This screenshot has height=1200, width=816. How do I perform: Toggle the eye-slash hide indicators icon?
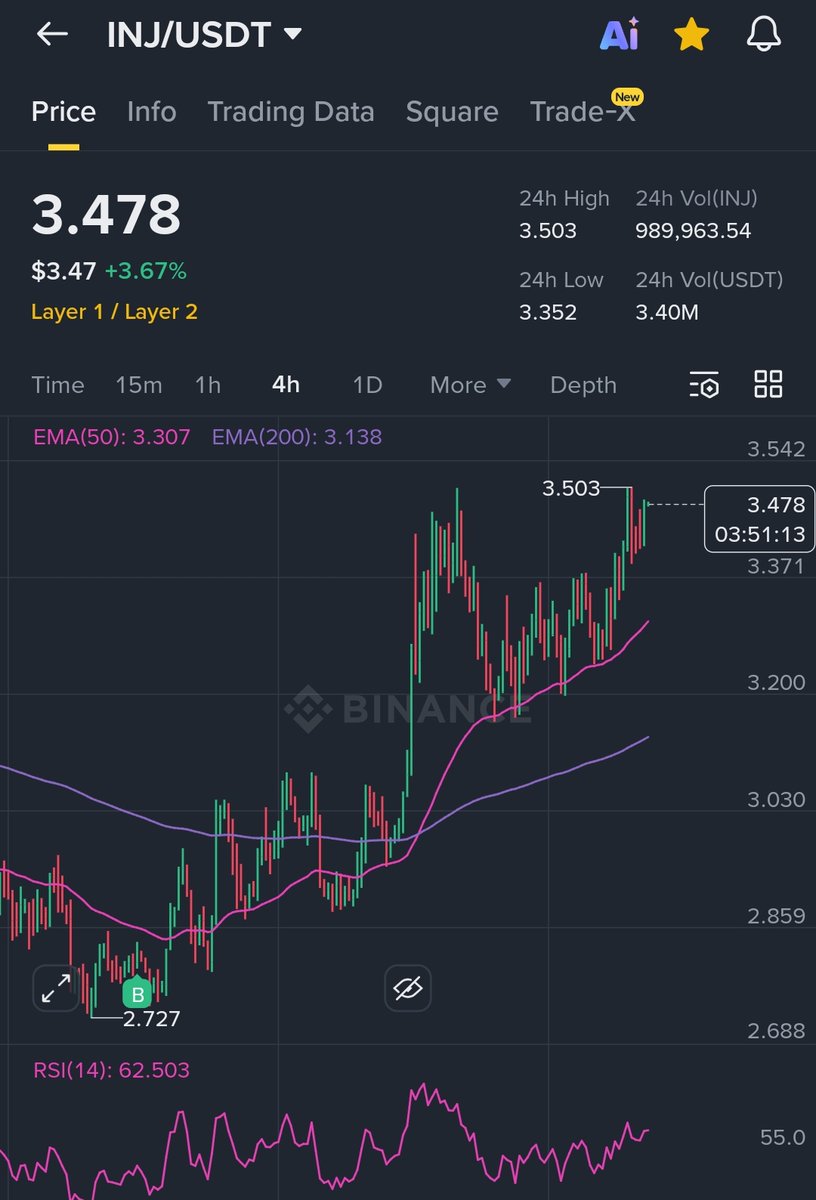[408, 989]
